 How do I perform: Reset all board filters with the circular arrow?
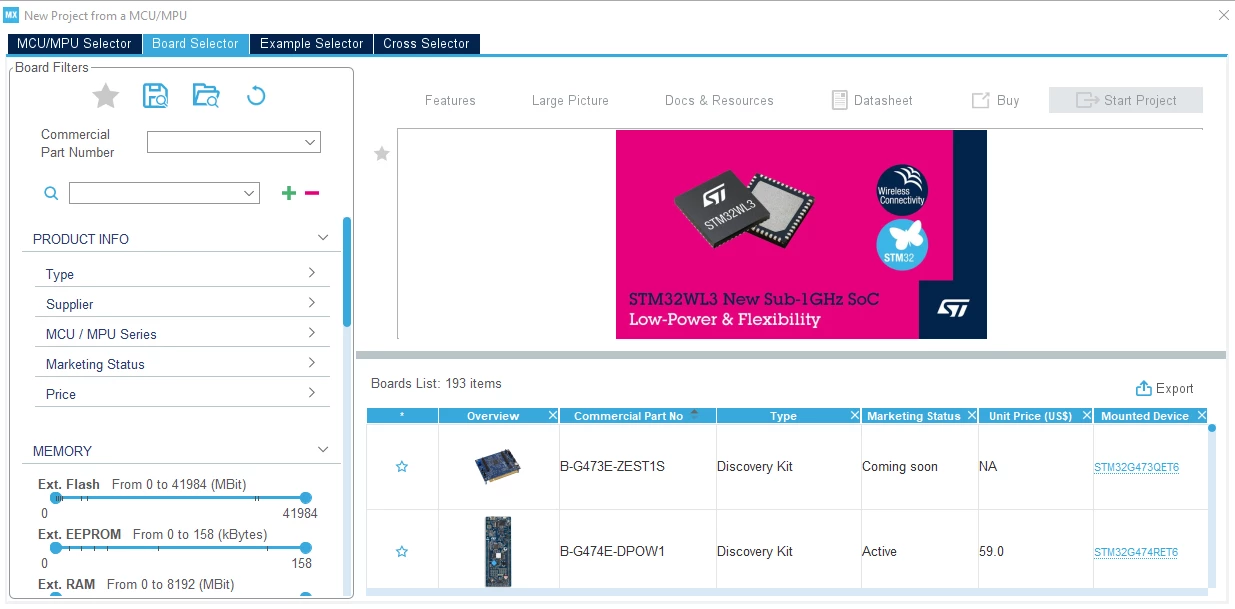[x=256, y=96]
